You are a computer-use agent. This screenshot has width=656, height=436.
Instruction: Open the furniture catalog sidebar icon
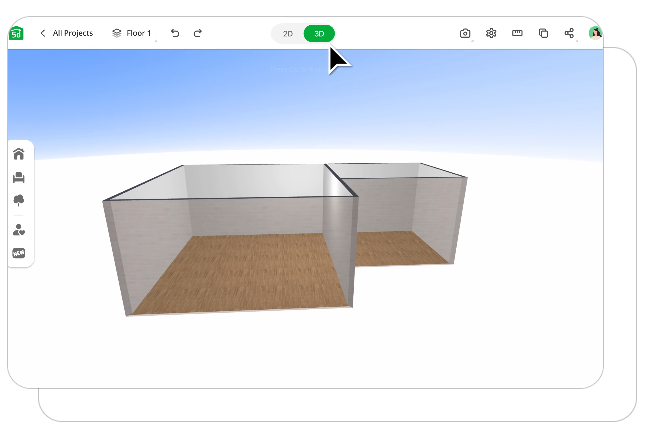[19, 177]
